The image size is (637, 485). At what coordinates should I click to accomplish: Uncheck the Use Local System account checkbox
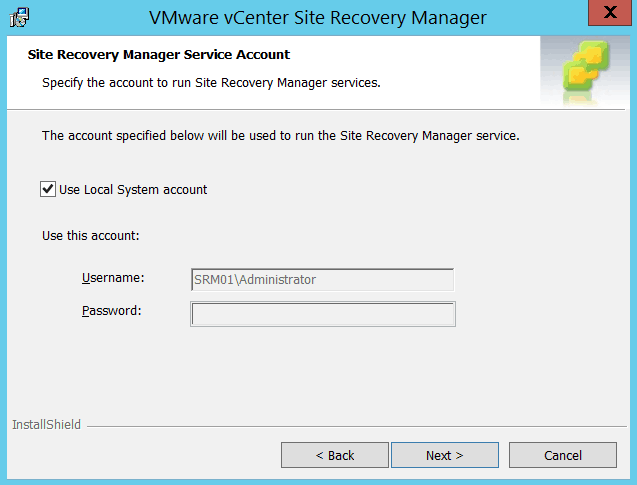pyautogui.click(x=48, y=189)
